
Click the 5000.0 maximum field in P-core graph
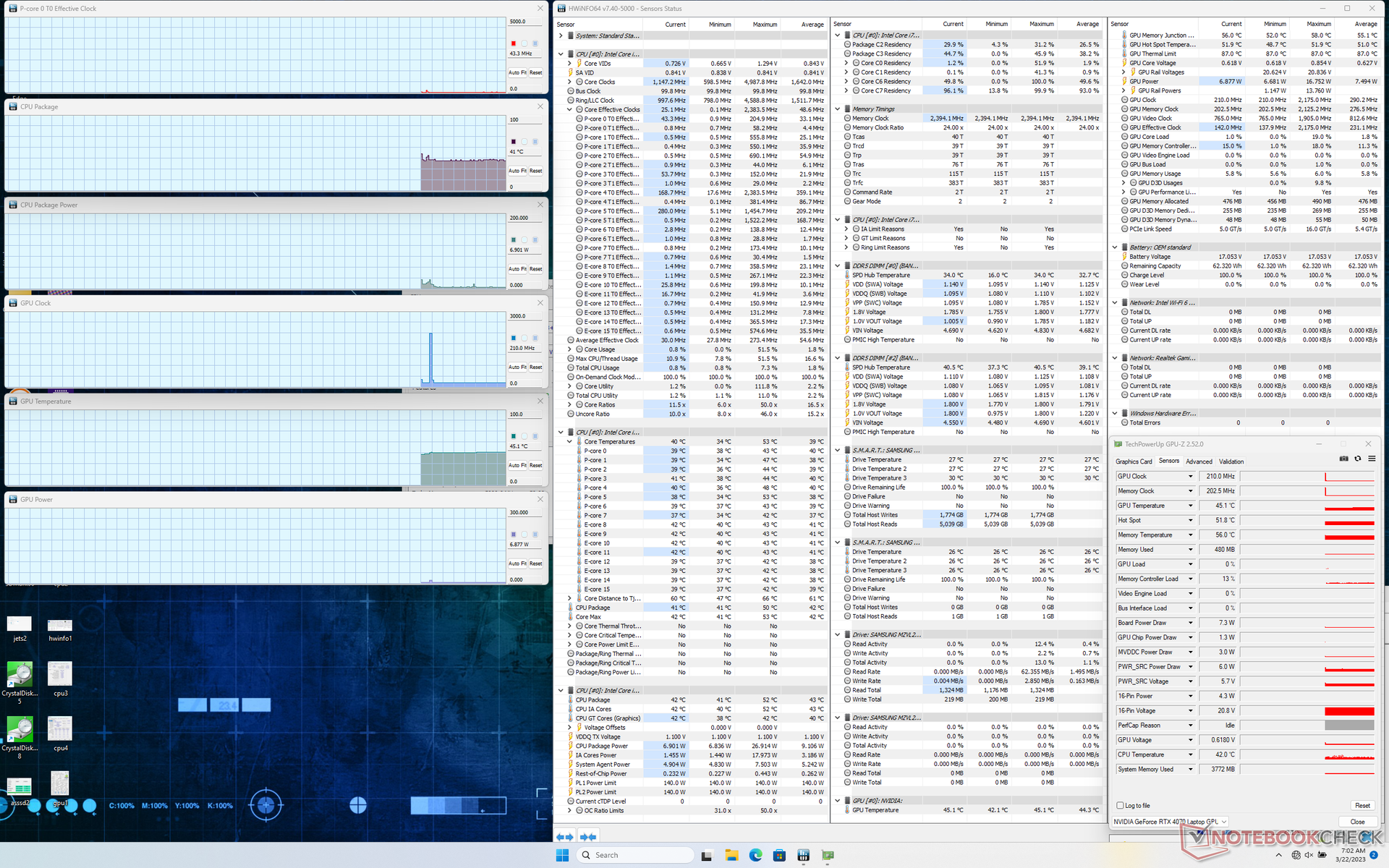tap(525, 22)
